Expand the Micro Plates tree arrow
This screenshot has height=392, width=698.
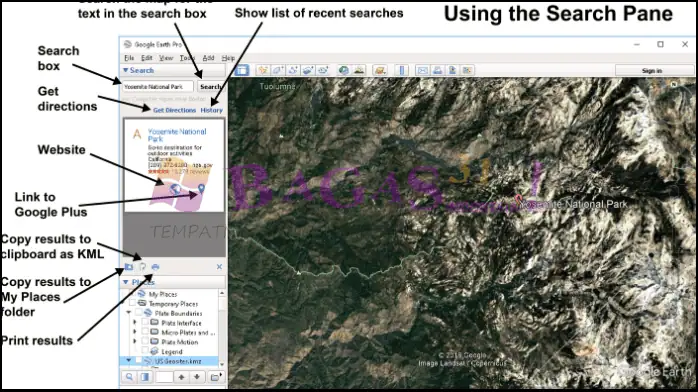135,332
